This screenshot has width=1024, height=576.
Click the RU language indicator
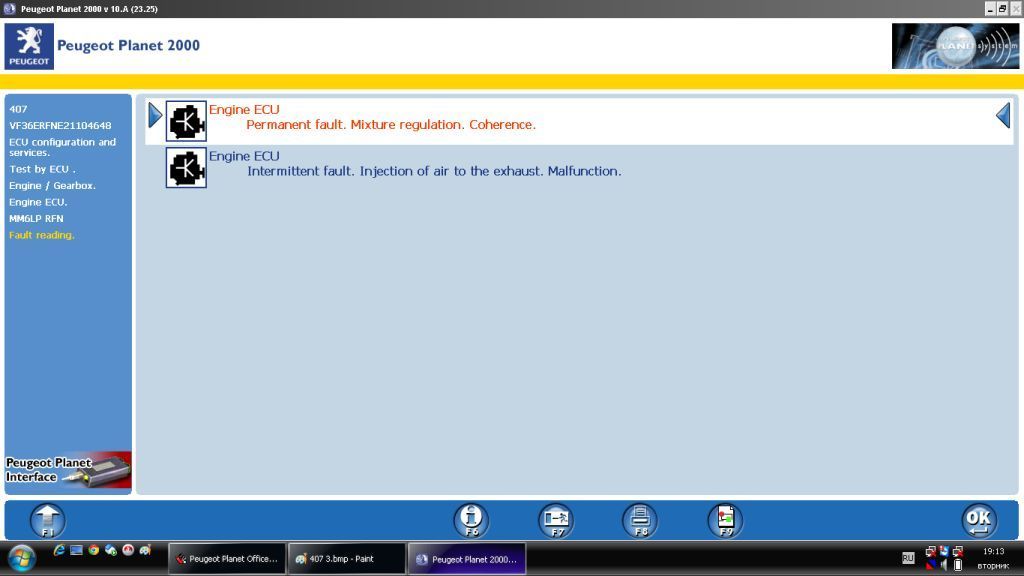tap(908, 558)
